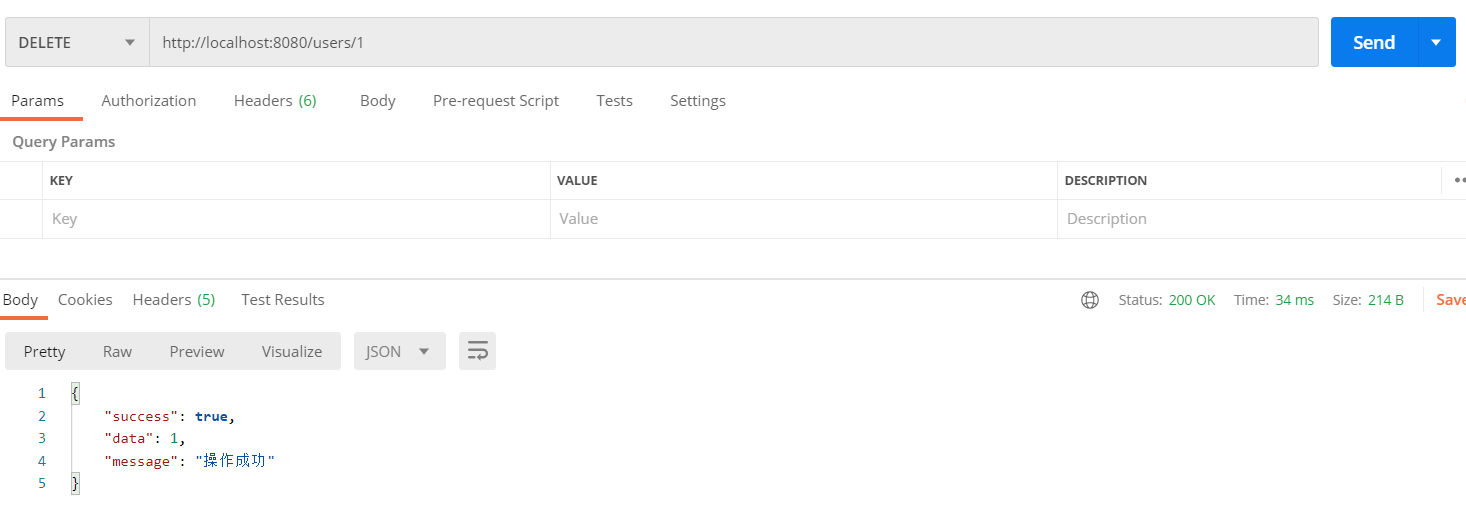This screenshot has height=507, width=1466.
Task: Click the DESCRIPTION column header
Action: click(x=1106, y=181)
